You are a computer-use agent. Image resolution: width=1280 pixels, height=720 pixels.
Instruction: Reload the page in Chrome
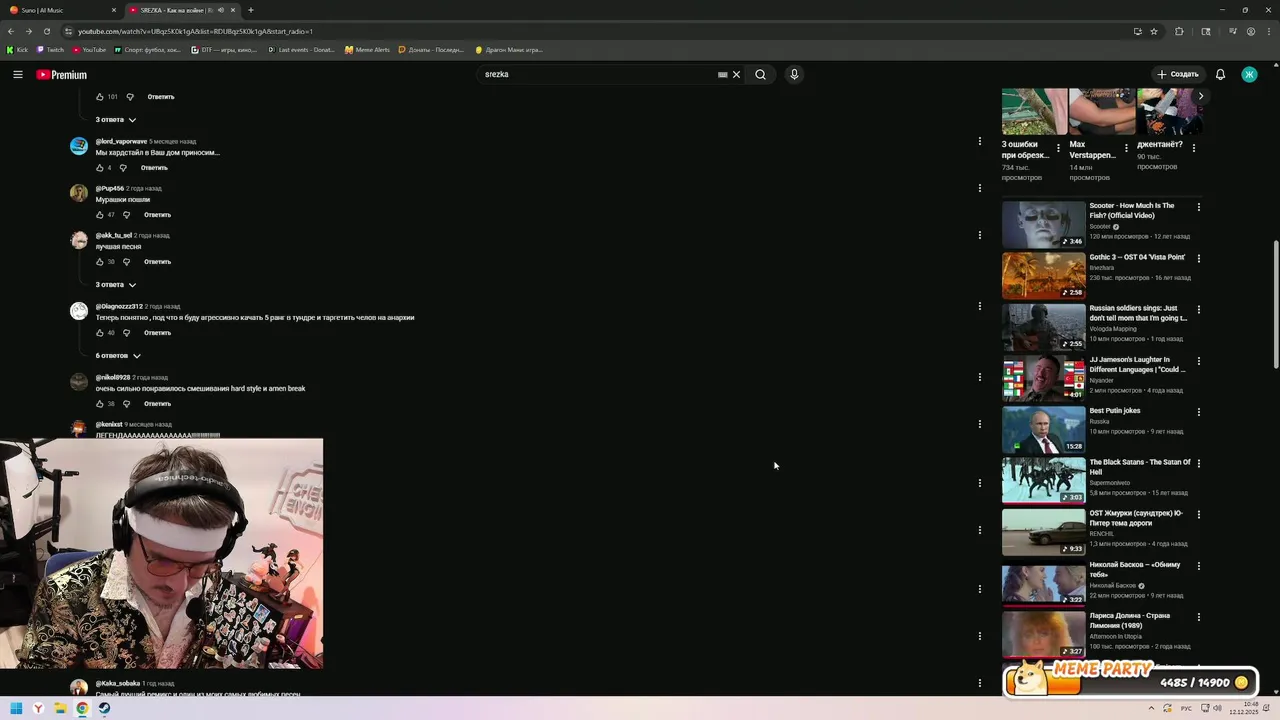click(x=46, y=31)
